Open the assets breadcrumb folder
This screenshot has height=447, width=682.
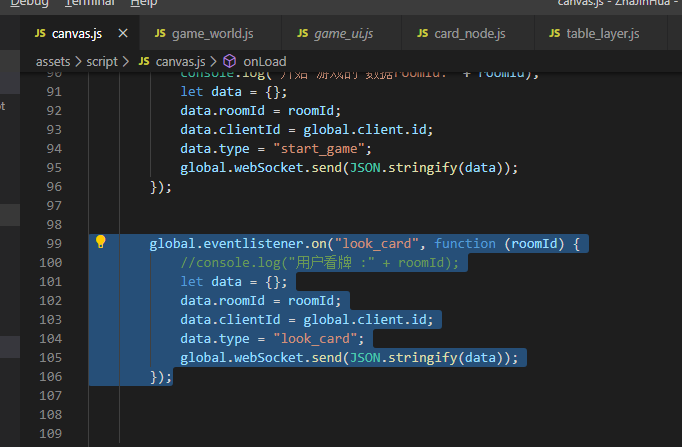53,62
